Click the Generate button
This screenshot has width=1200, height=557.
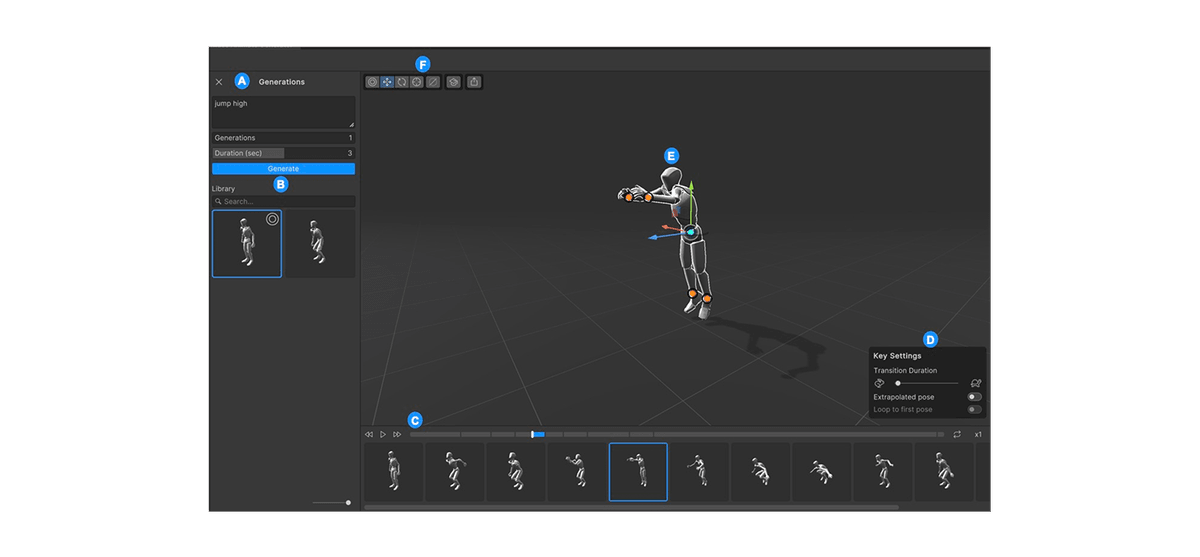point(283,169)
